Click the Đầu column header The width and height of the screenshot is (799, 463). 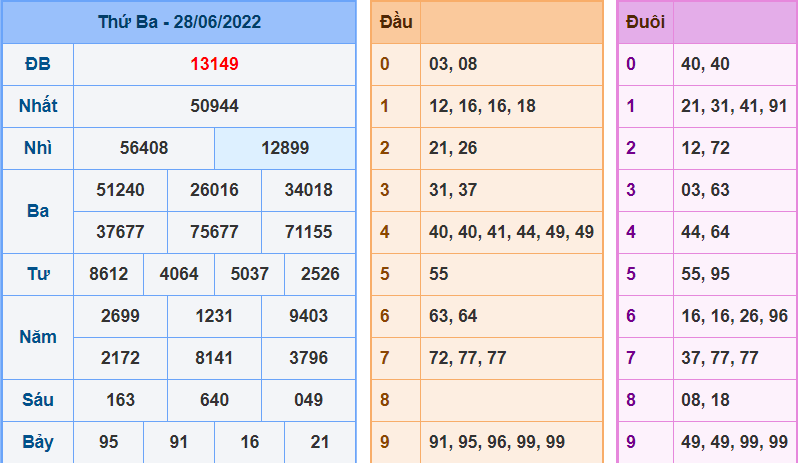396,22
